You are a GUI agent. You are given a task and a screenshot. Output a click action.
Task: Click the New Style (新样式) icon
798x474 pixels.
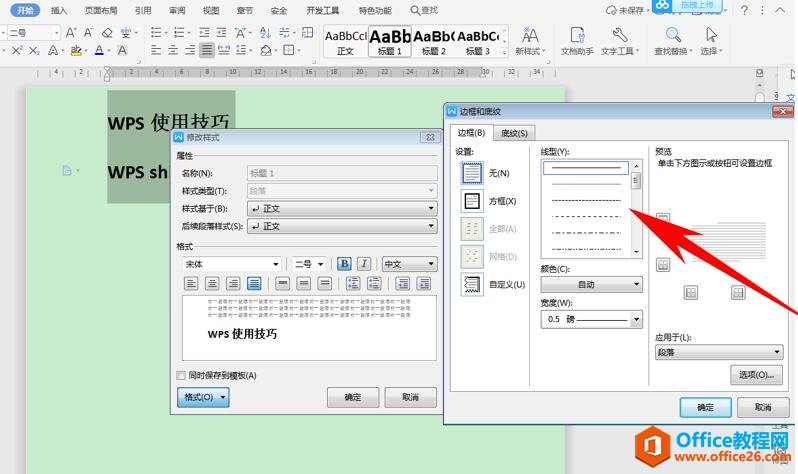pos(530,41)
